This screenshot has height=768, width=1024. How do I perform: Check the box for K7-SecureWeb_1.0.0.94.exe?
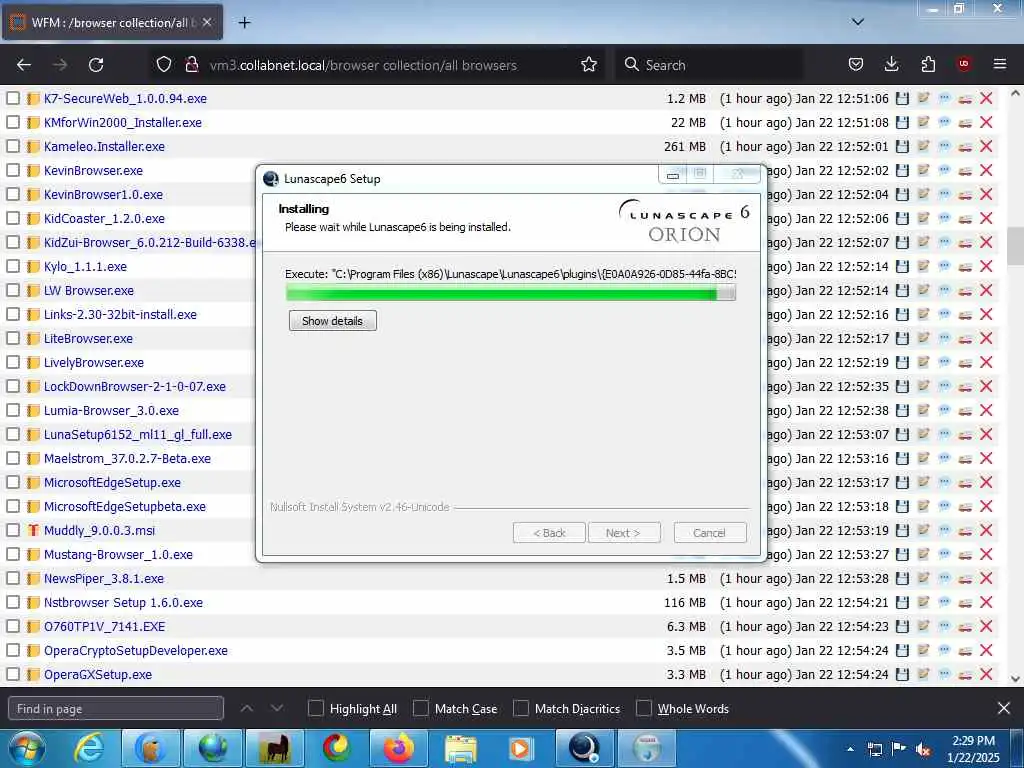(12, 99)
